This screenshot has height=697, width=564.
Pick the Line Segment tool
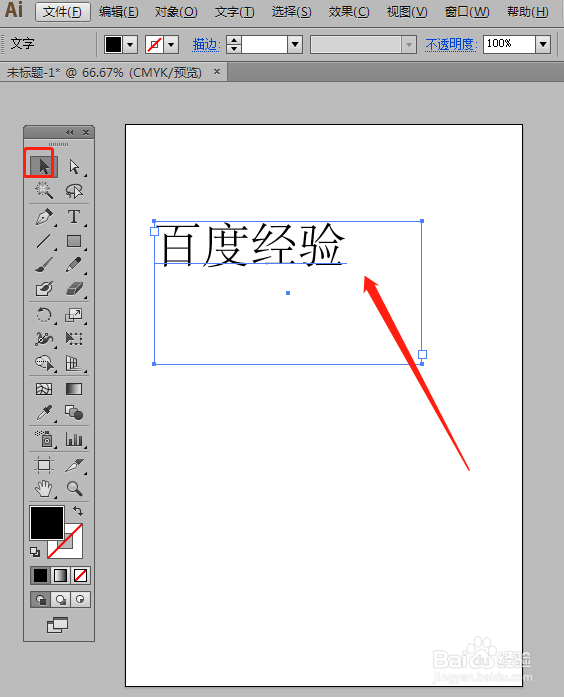coord(44,241)
